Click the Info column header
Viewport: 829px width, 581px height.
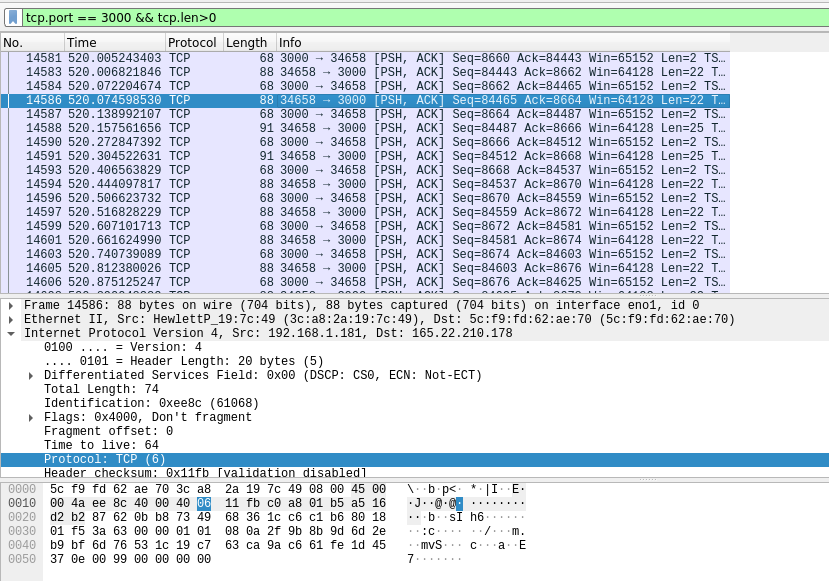coord(500,43)
